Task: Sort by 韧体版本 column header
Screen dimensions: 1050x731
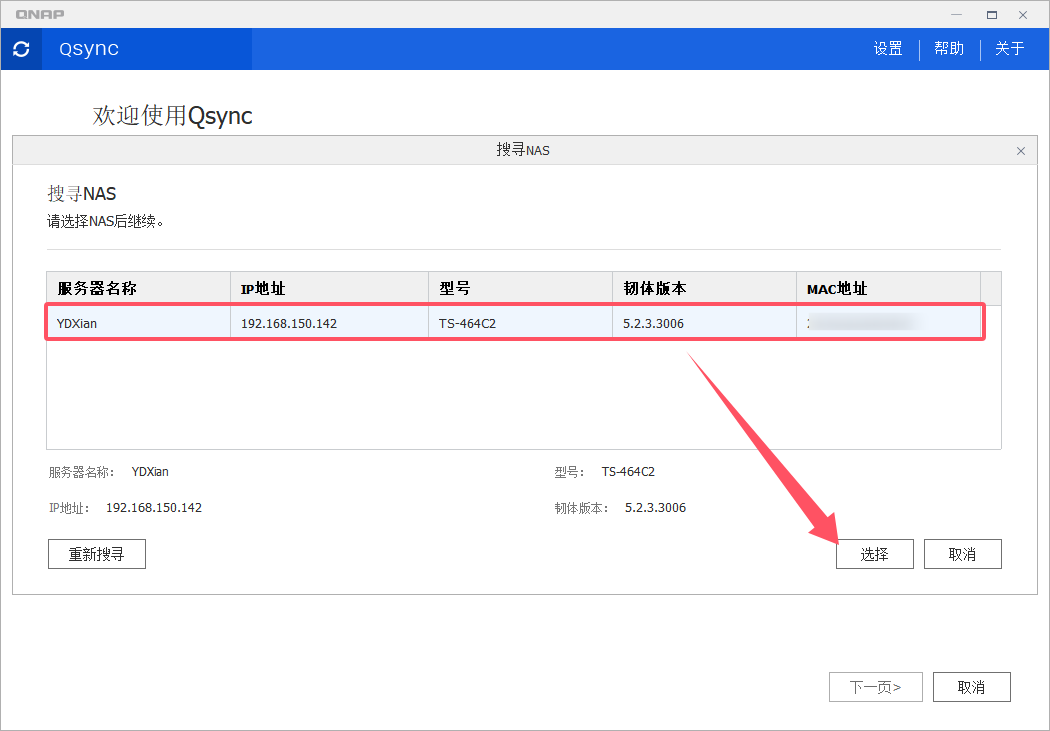Action: tap(704, 289)
